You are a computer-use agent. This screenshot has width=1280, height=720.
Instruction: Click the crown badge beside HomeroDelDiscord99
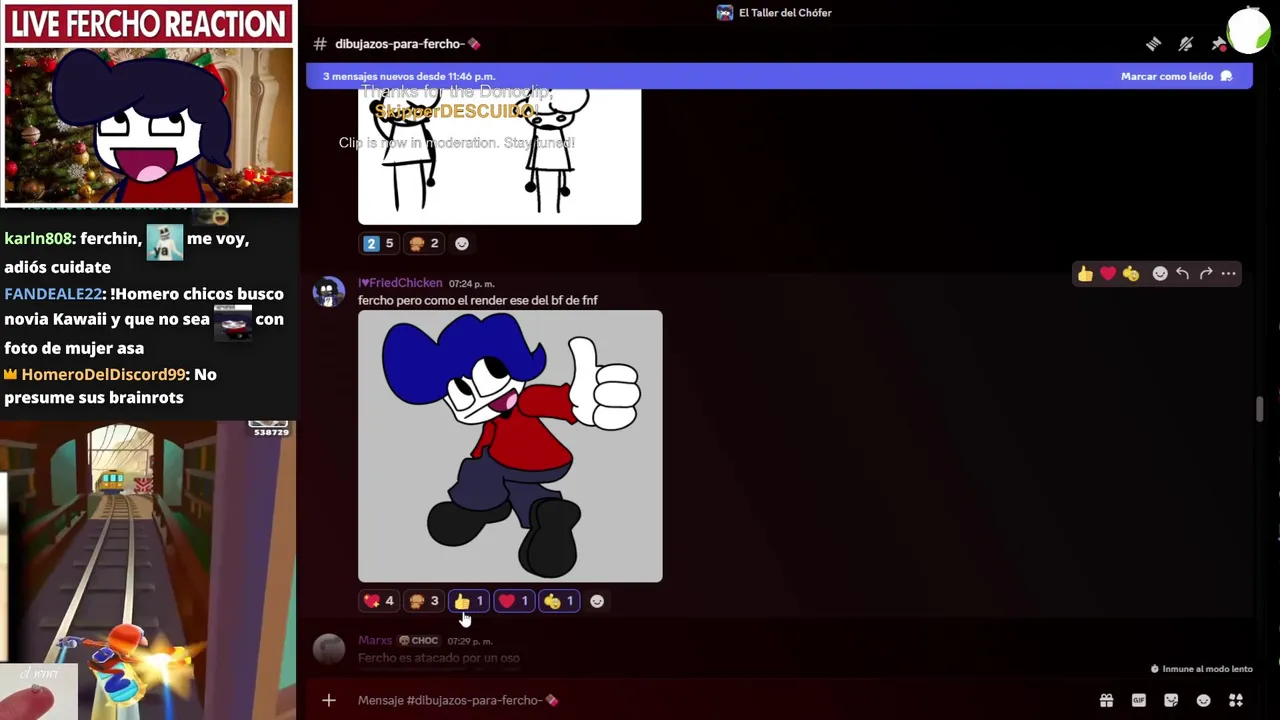(11, 374)
